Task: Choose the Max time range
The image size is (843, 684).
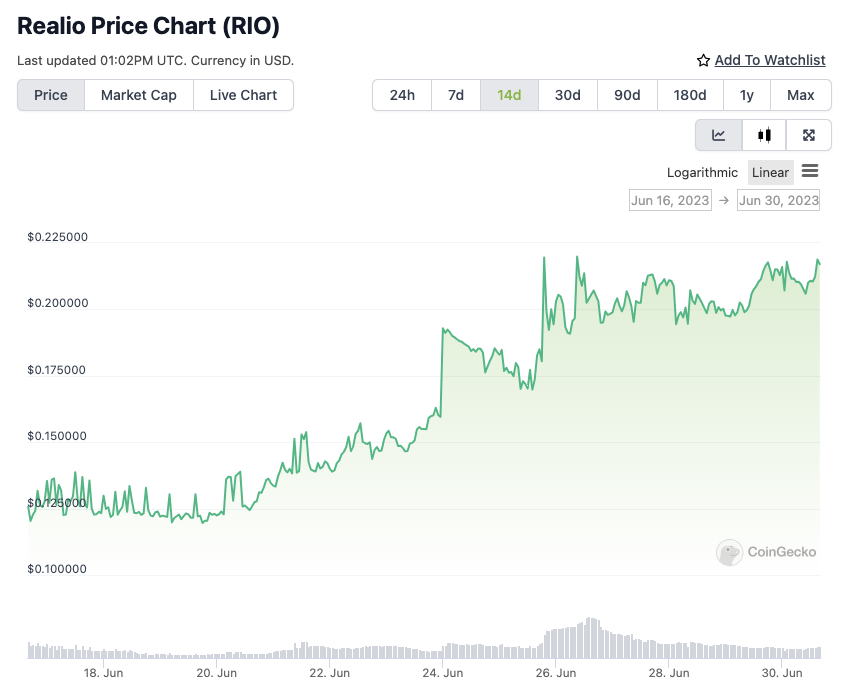Action: 801,95
